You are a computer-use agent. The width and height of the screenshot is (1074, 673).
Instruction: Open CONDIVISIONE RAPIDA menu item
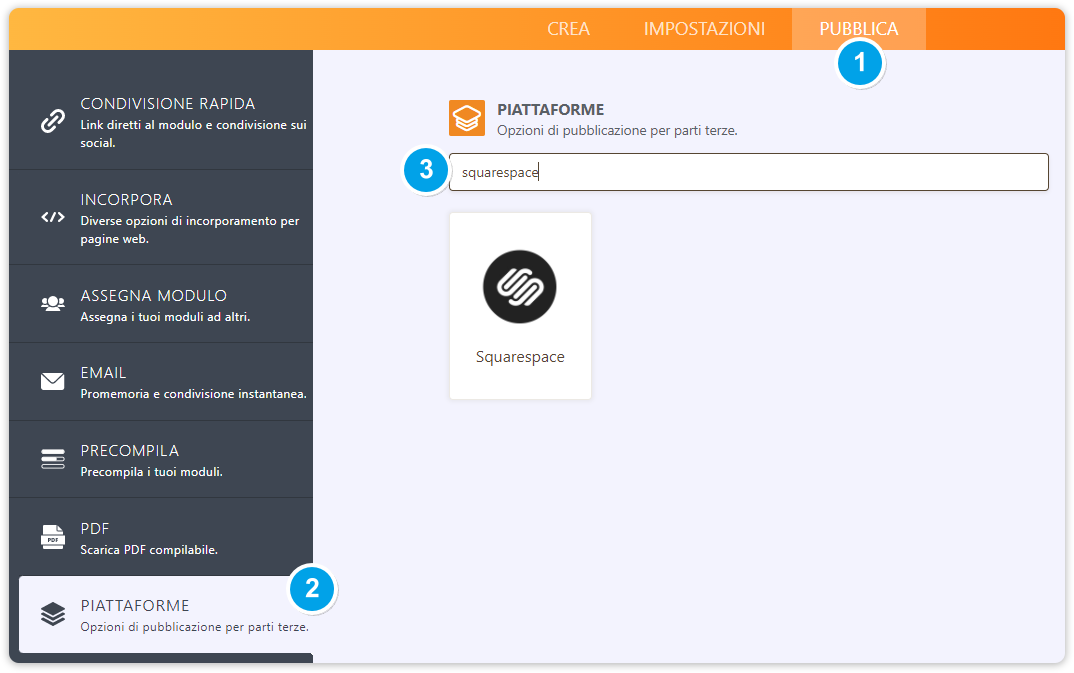(x=161, y=122)
